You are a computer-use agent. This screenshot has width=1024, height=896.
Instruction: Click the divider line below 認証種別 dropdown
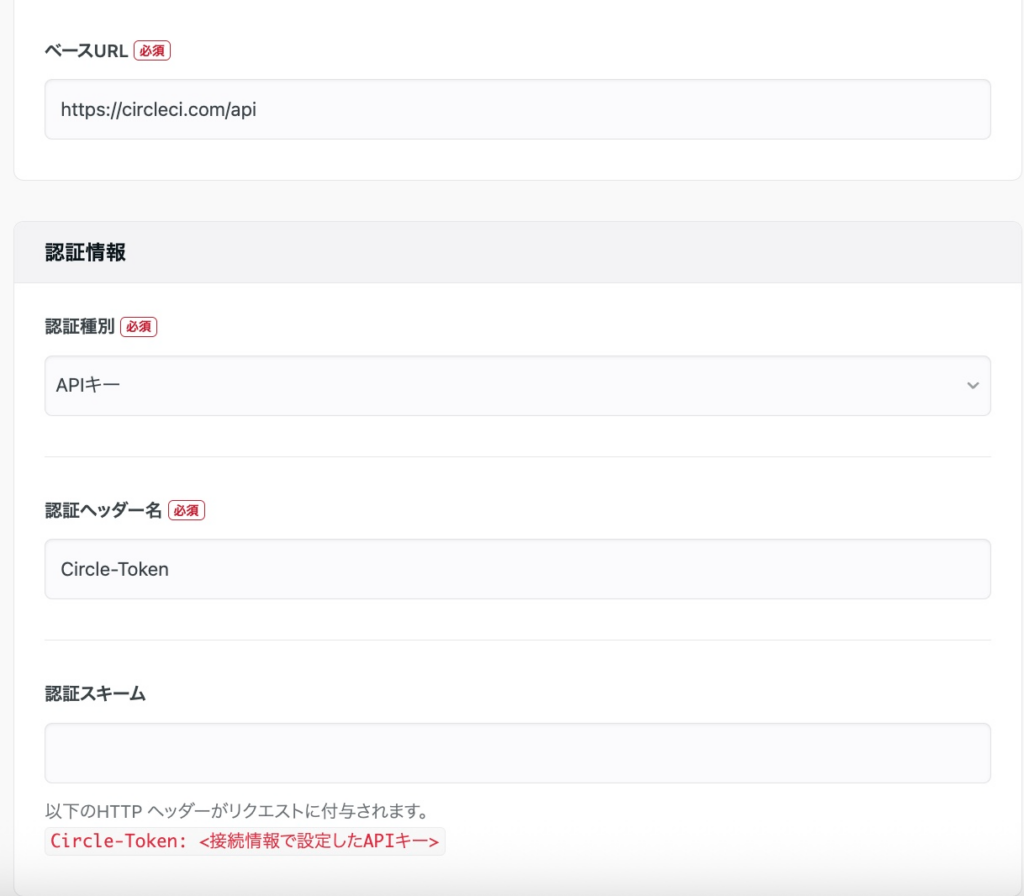517,456
